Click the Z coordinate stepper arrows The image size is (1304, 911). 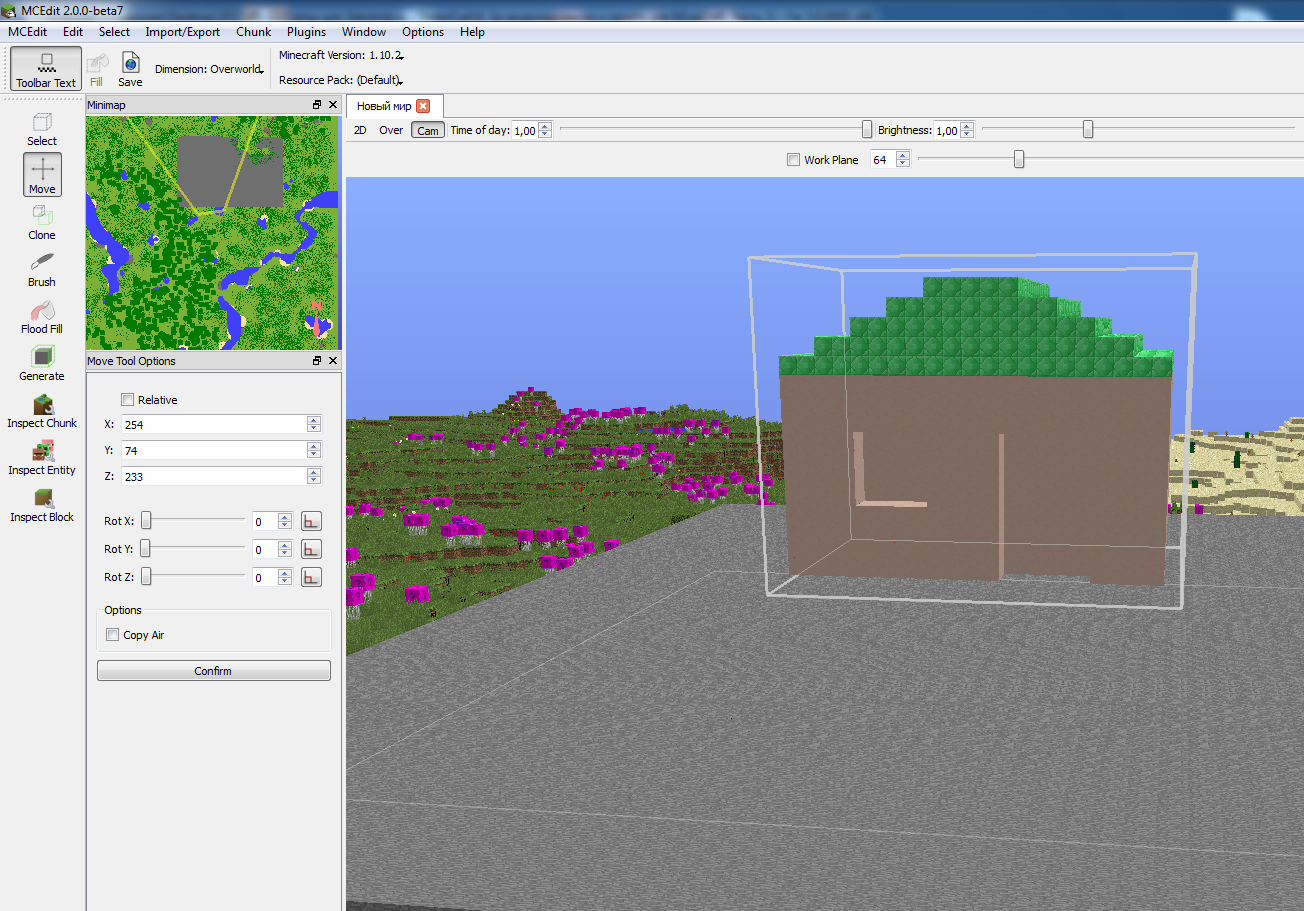pos(314,476)
